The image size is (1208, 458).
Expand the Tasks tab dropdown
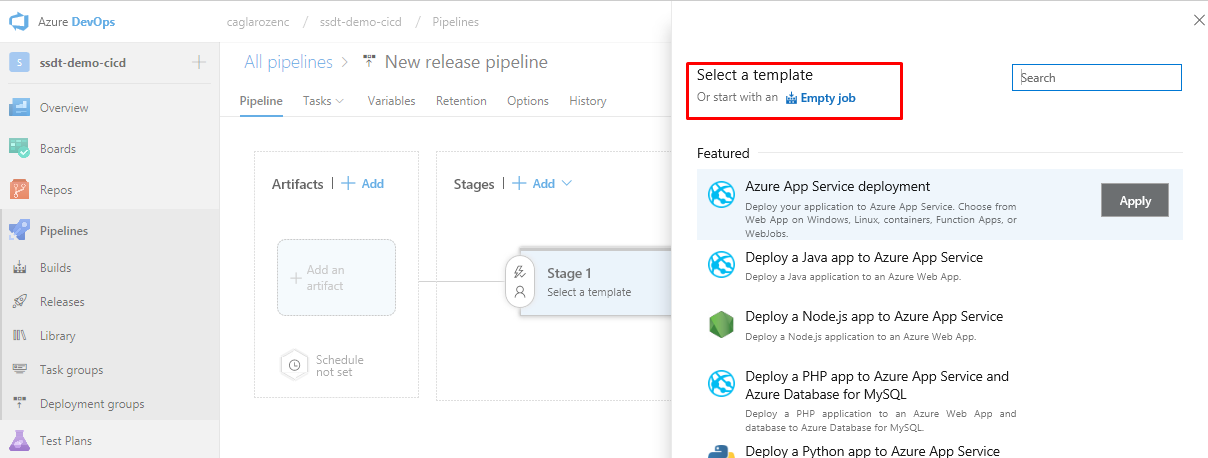[x=339, y=101]
